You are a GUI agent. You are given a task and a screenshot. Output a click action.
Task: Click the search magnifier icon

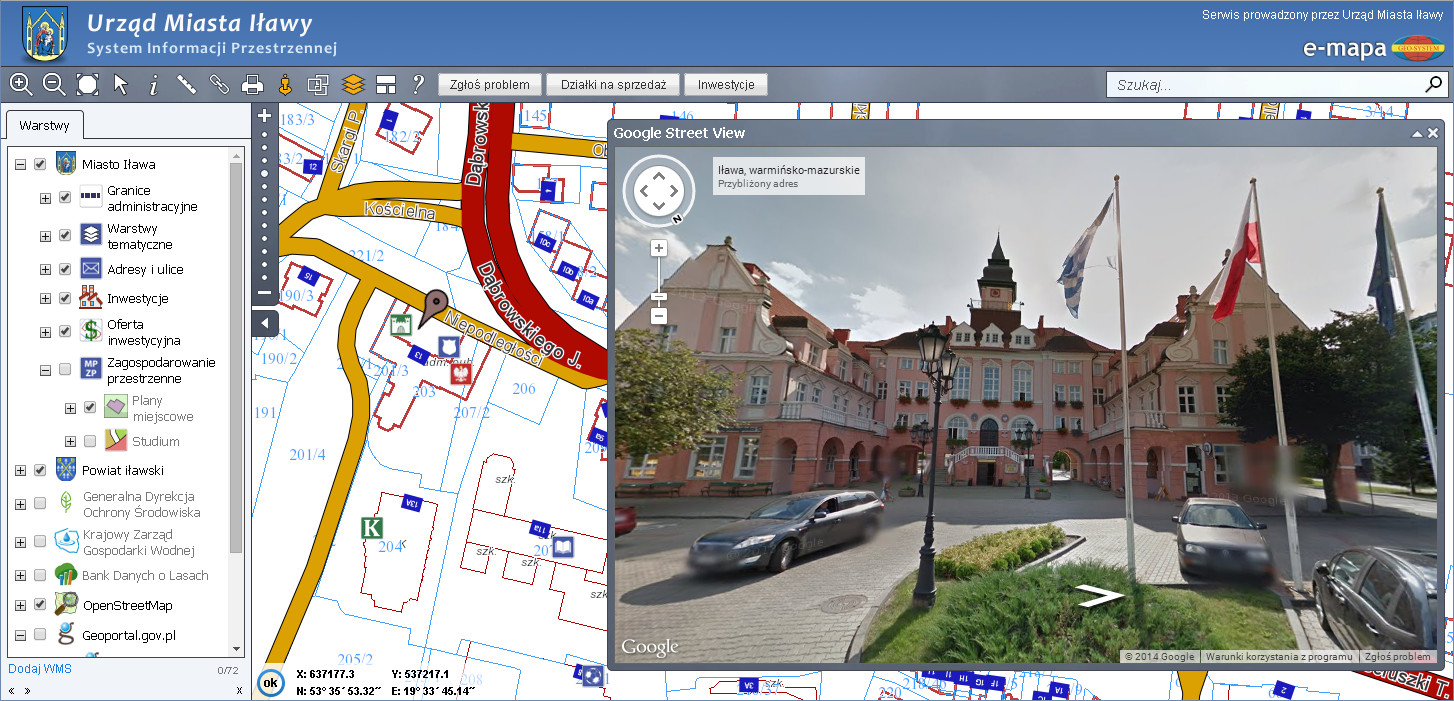(1433, 85)
